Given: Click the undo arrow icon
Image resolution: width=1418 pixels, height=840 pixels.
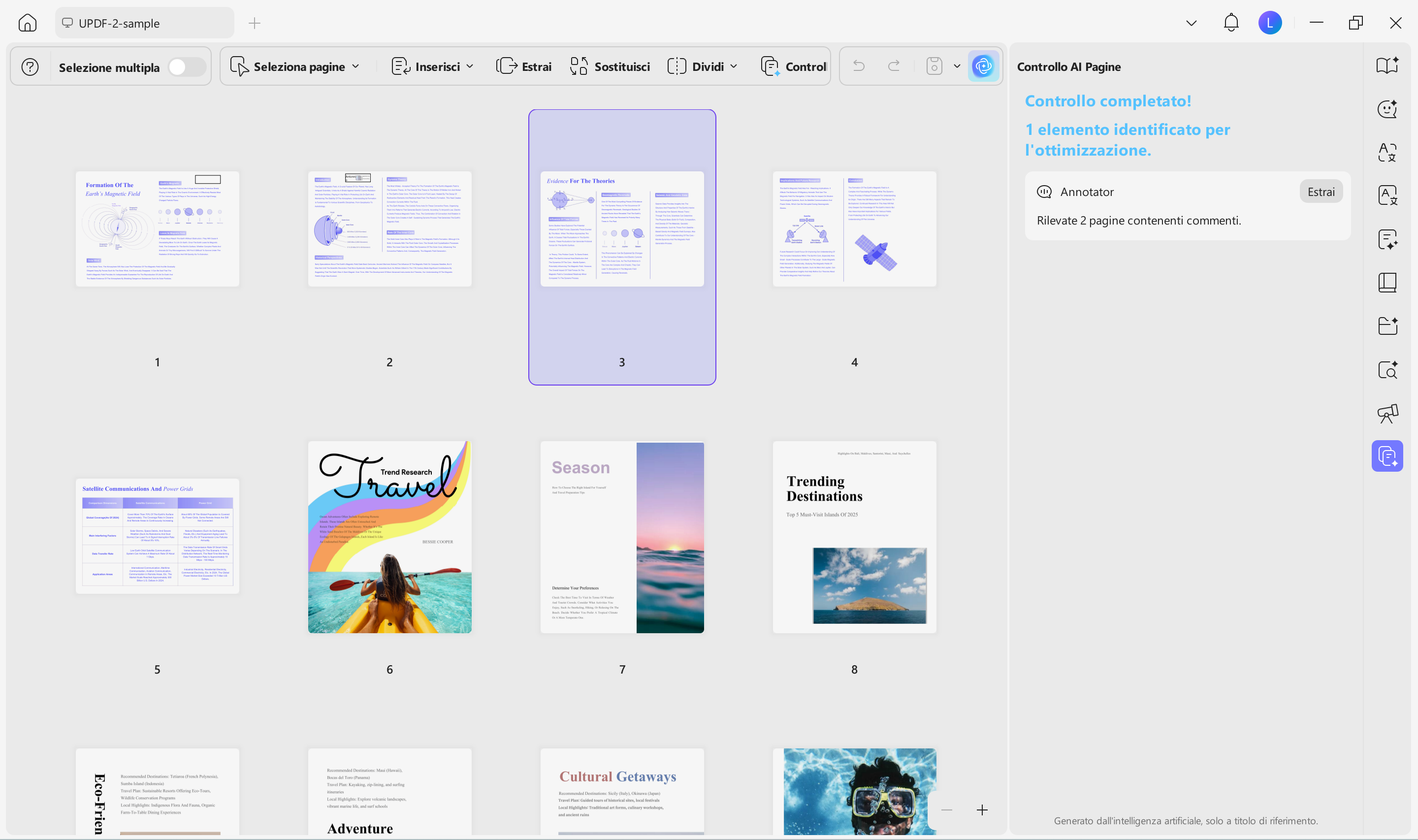Looking at the screenshot, I should [858, 66].
